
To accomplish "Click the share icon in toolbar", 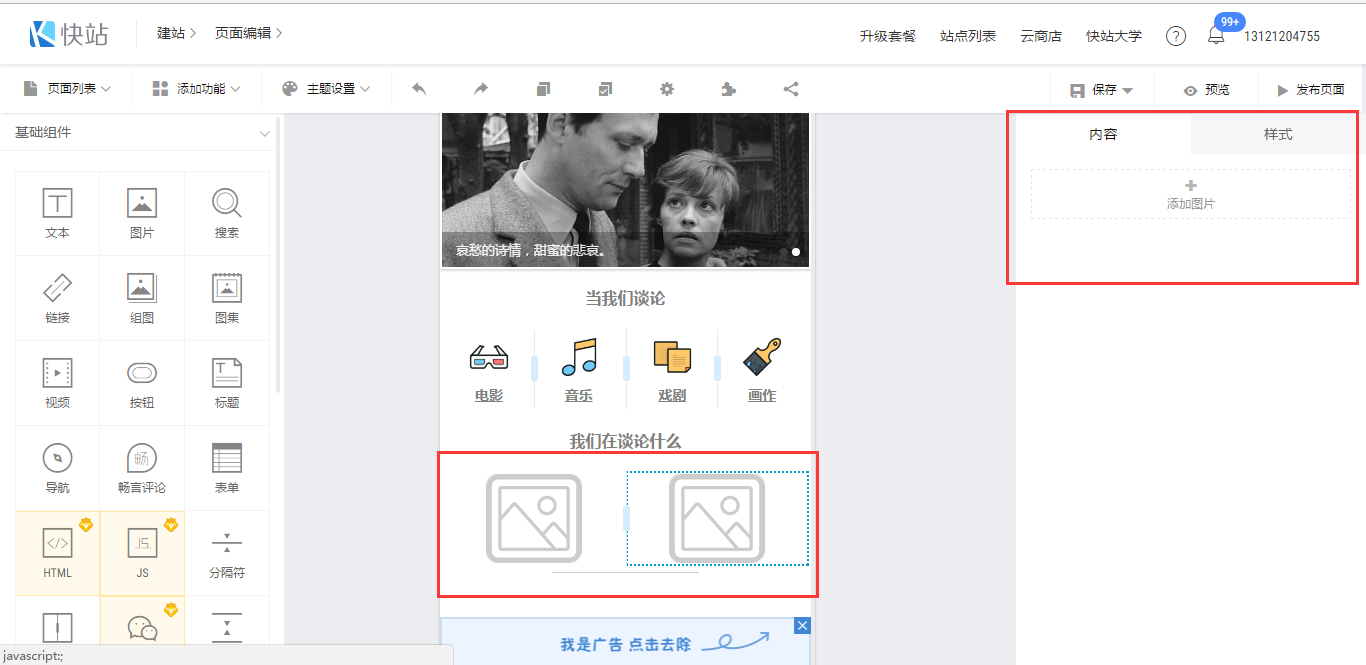I will pos(791,89).
